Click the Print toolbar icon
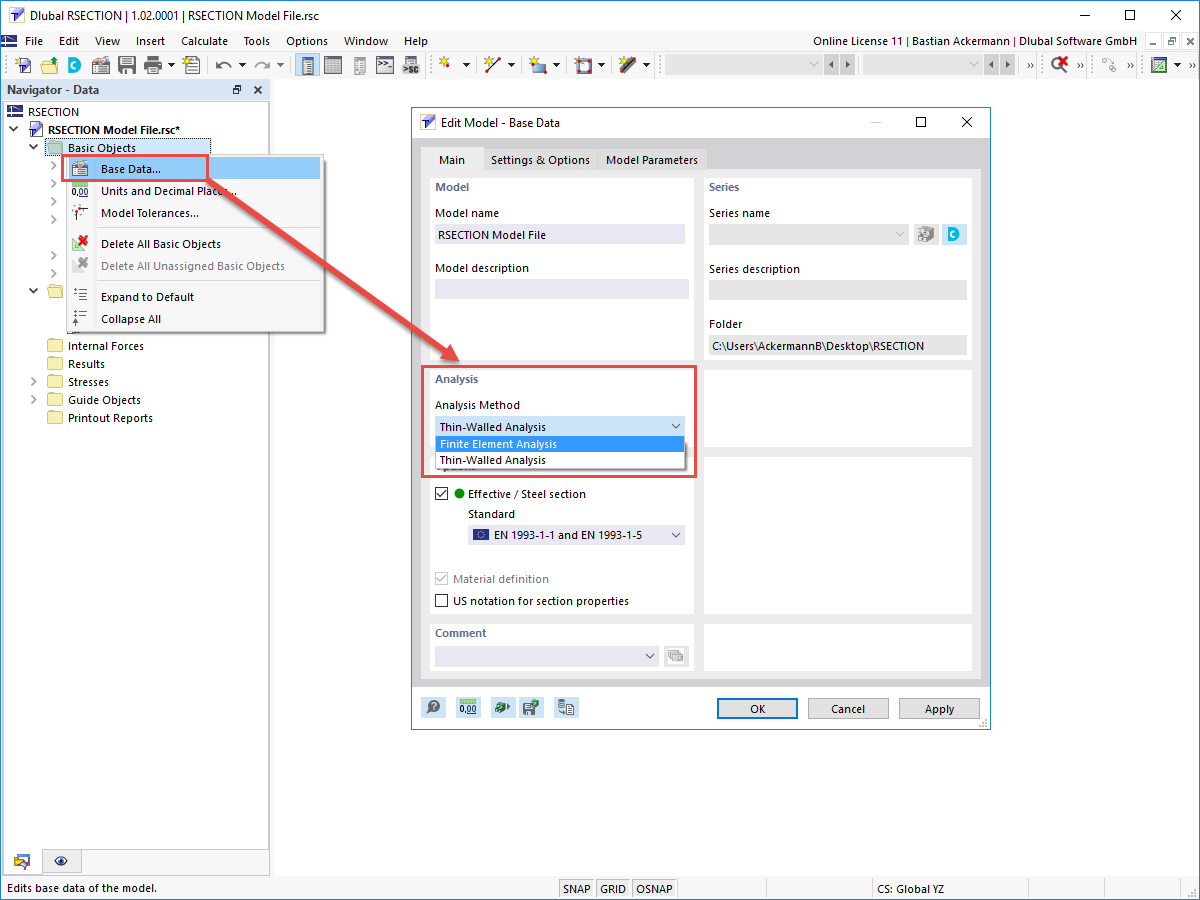The image size is (1200, 900). click(x=153, y=65)
